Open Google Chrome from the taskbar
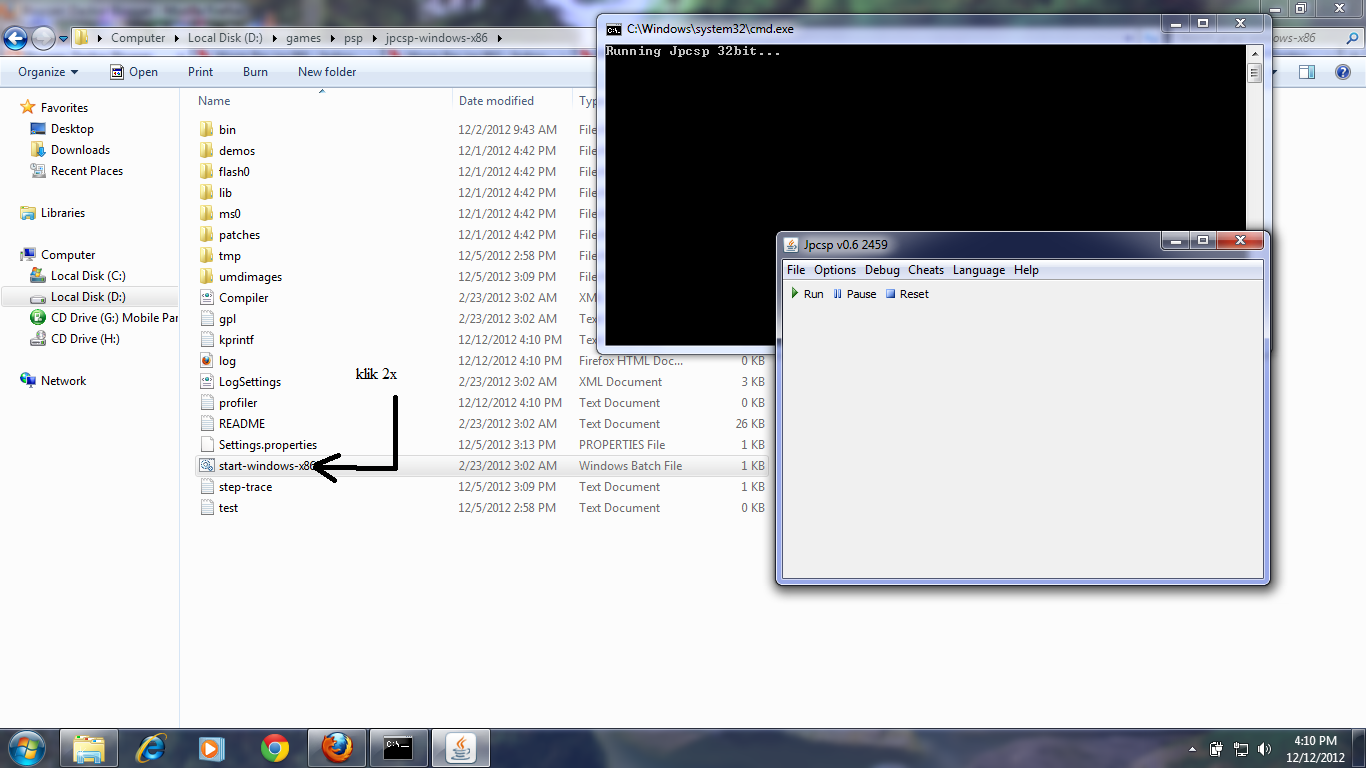 [x=274, y=747]
